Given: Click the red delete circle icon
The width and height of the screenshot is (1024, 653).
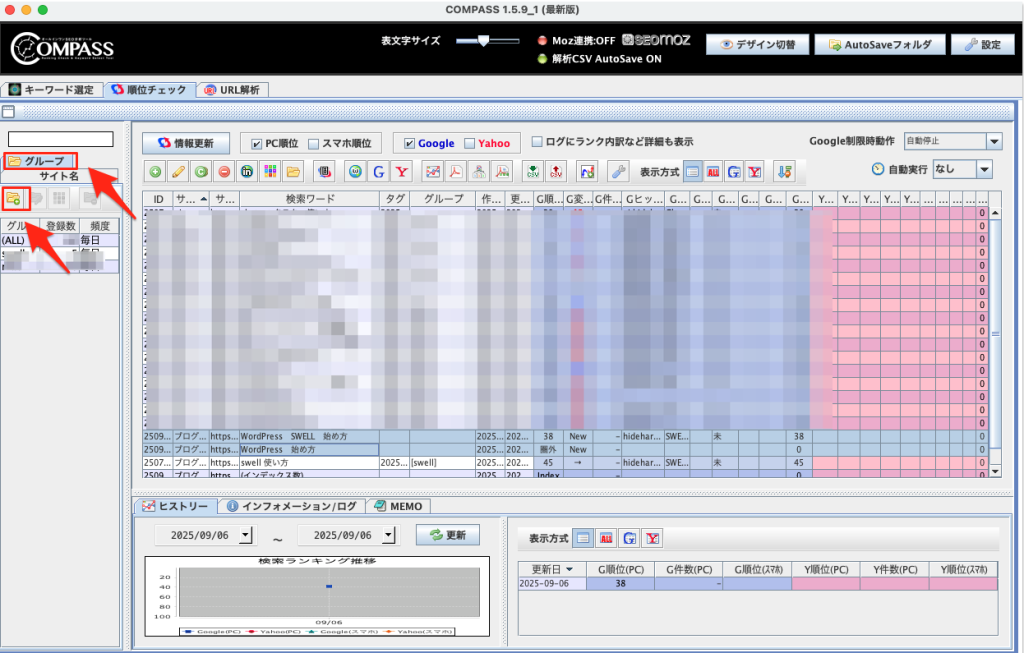Looking at the screenshot, I should (225, 171).
